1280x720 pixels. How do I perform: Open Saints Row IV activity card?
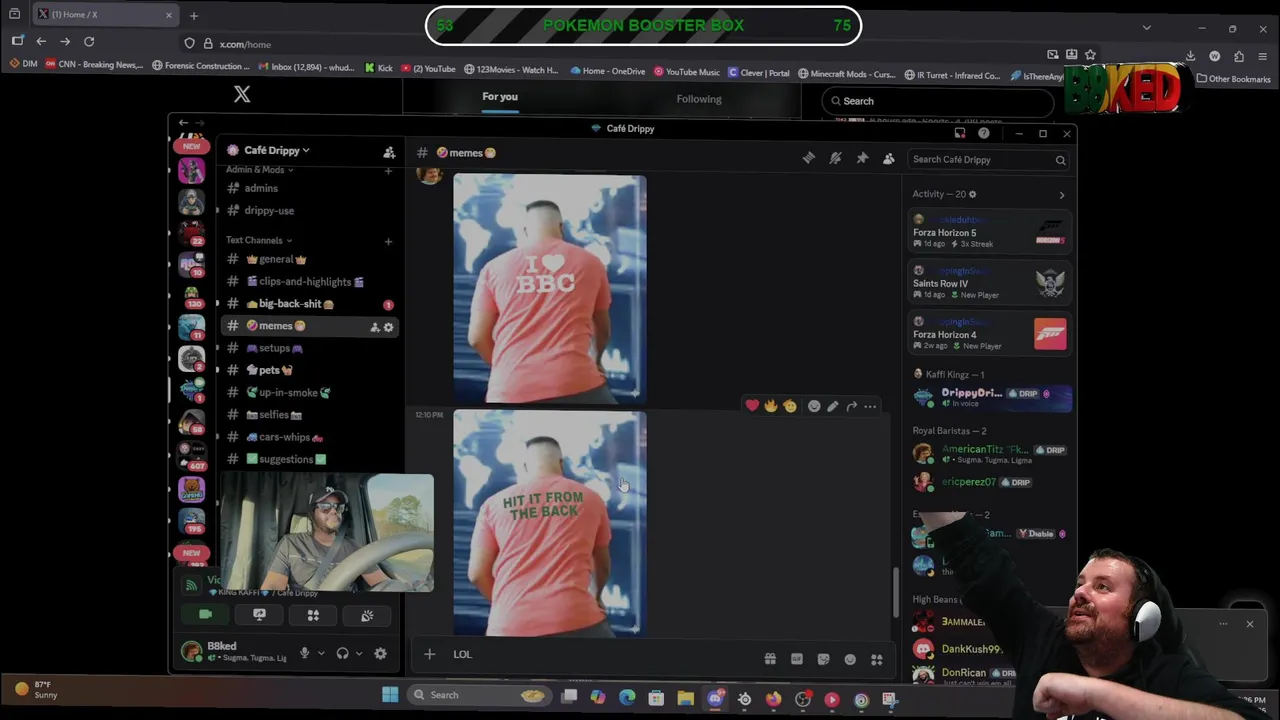(990, 283)
